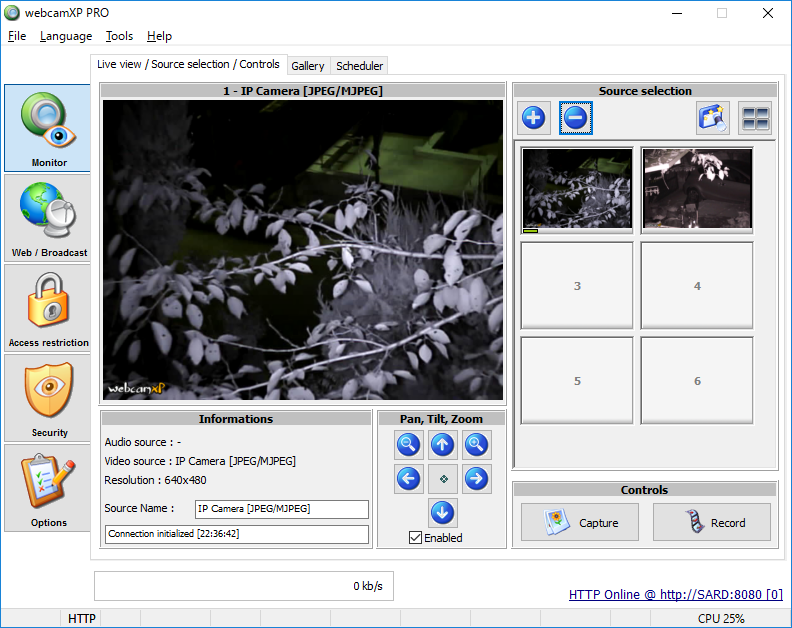Switch to the Gallery tab
Screen dimensions: 792x628
coord(308,66)
